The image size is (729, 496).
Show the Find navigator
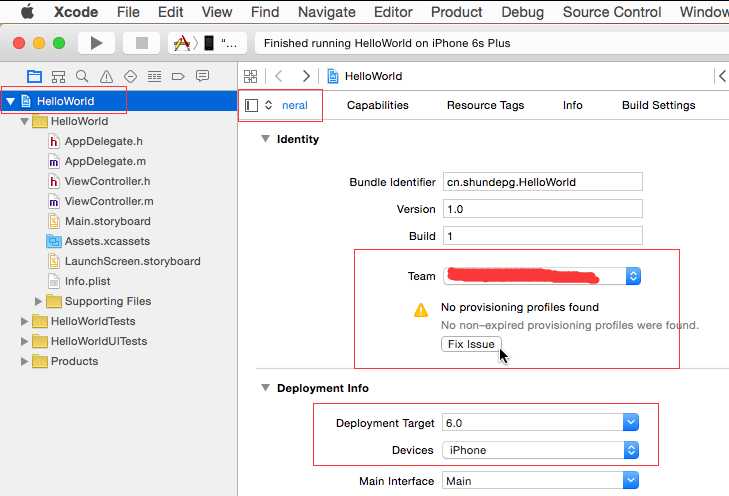pyautogui.click(x=82, y=76)
